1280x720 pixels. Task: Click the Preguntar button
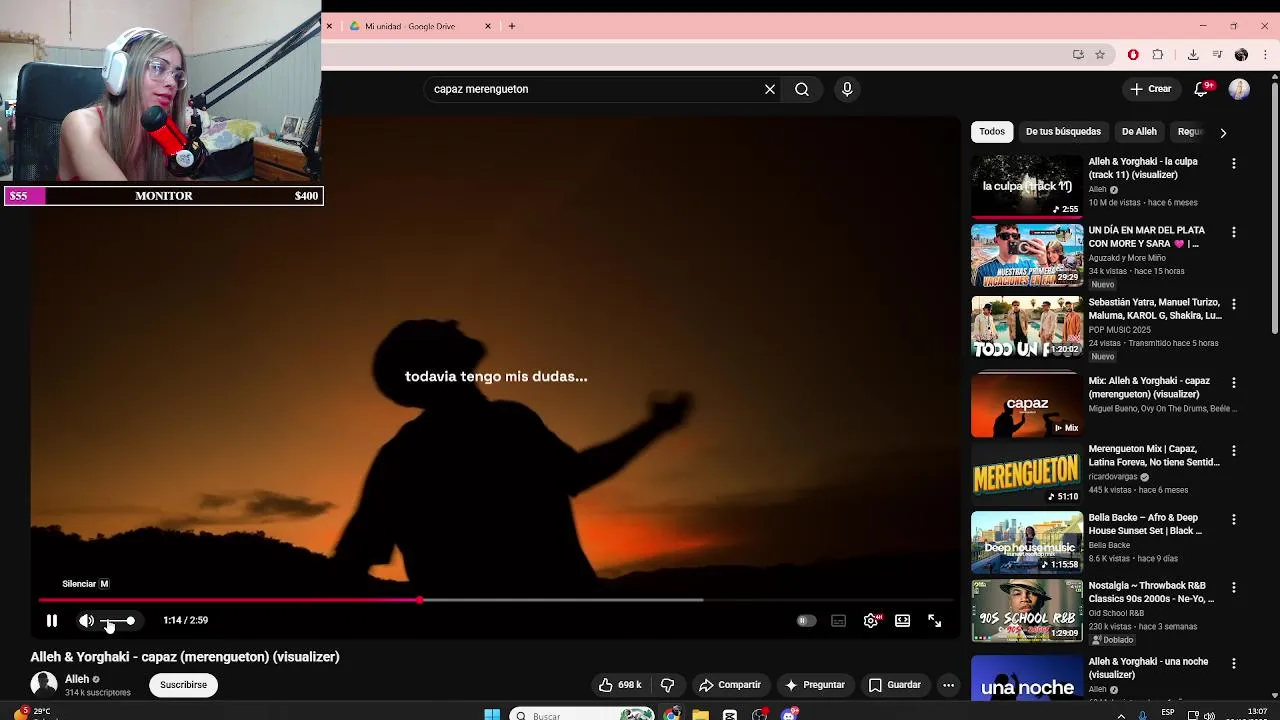tap(815, 685)
